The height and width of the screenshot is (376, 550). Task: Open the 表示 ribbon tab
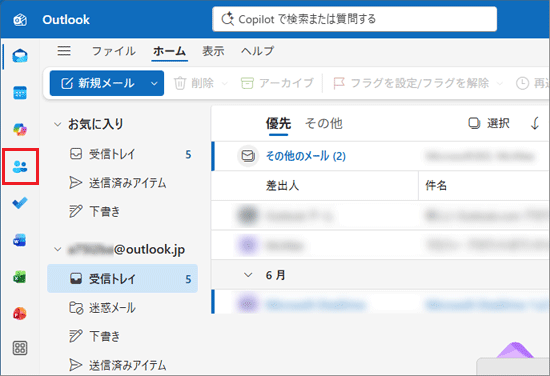coord(213,51)
